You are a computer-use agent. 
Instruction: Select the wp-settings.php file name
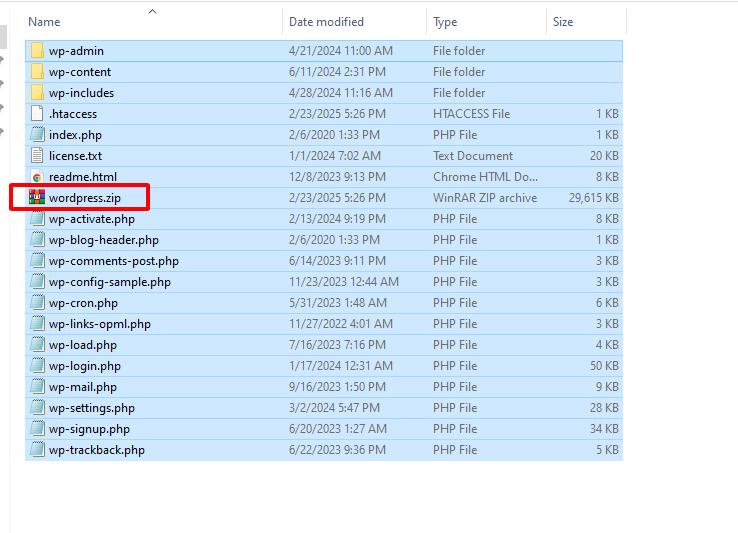[x=91, y=408]
